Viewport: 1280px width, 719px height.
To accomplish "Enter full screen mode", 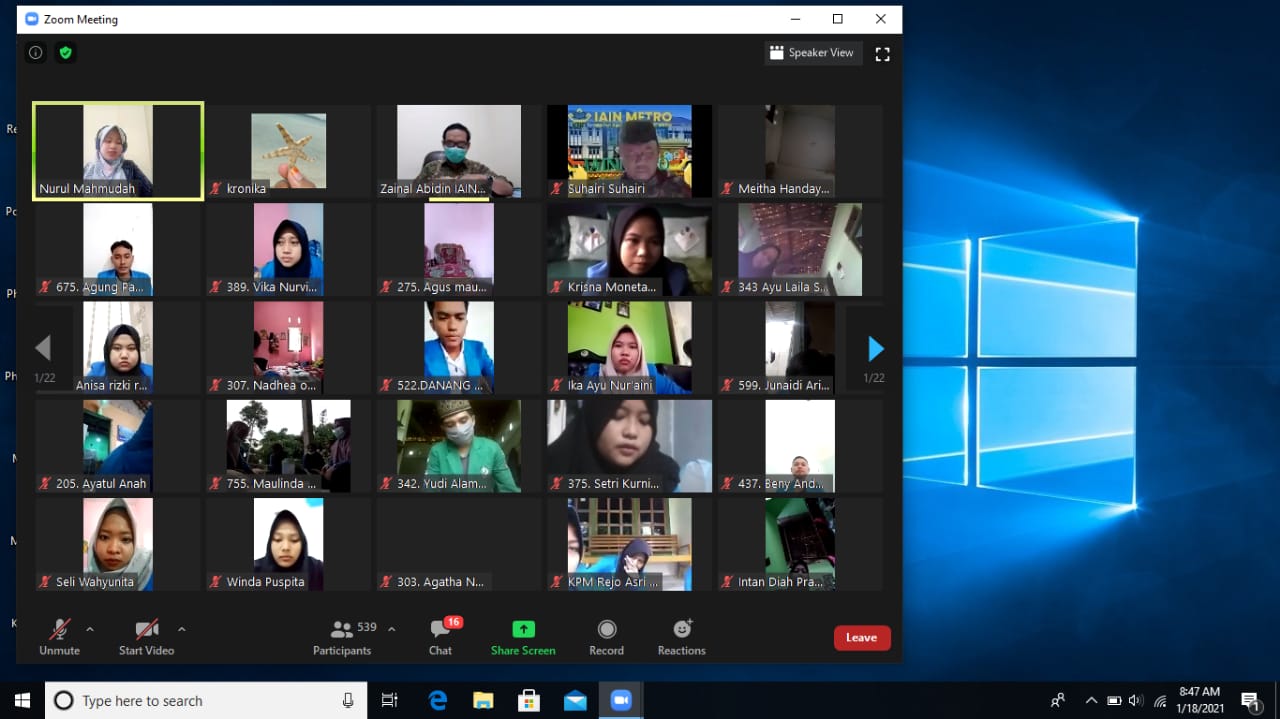I will click(x=882, y=54).
